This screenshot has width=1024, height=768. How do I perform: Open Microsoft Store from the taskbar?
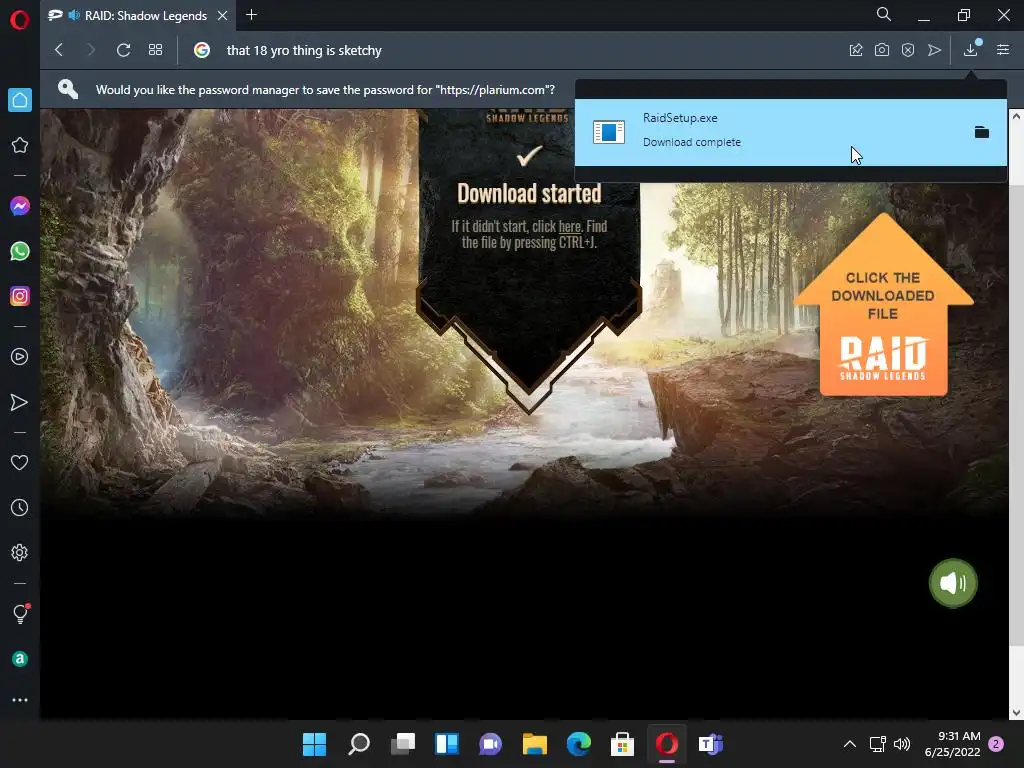click(x=622, y=744)
